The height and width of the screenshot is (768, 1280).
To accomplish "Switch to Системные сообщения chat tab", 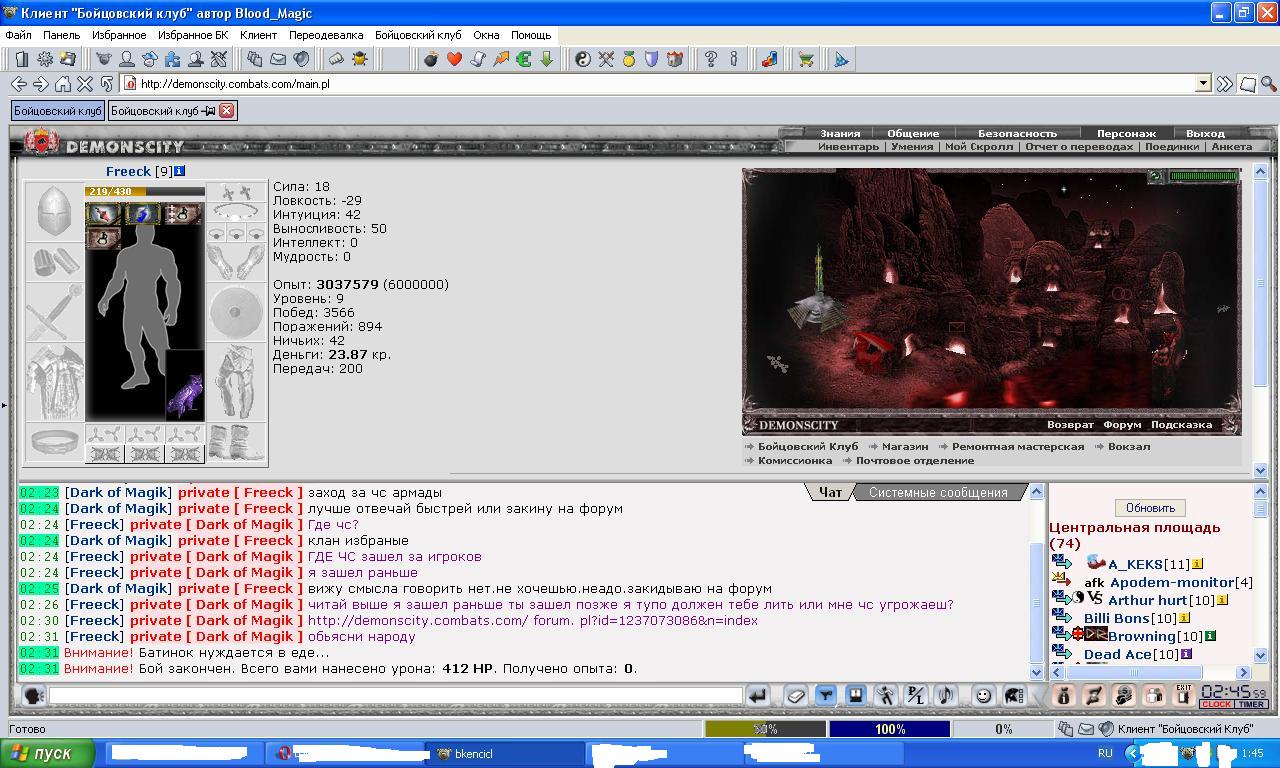I will click(938, 492).
